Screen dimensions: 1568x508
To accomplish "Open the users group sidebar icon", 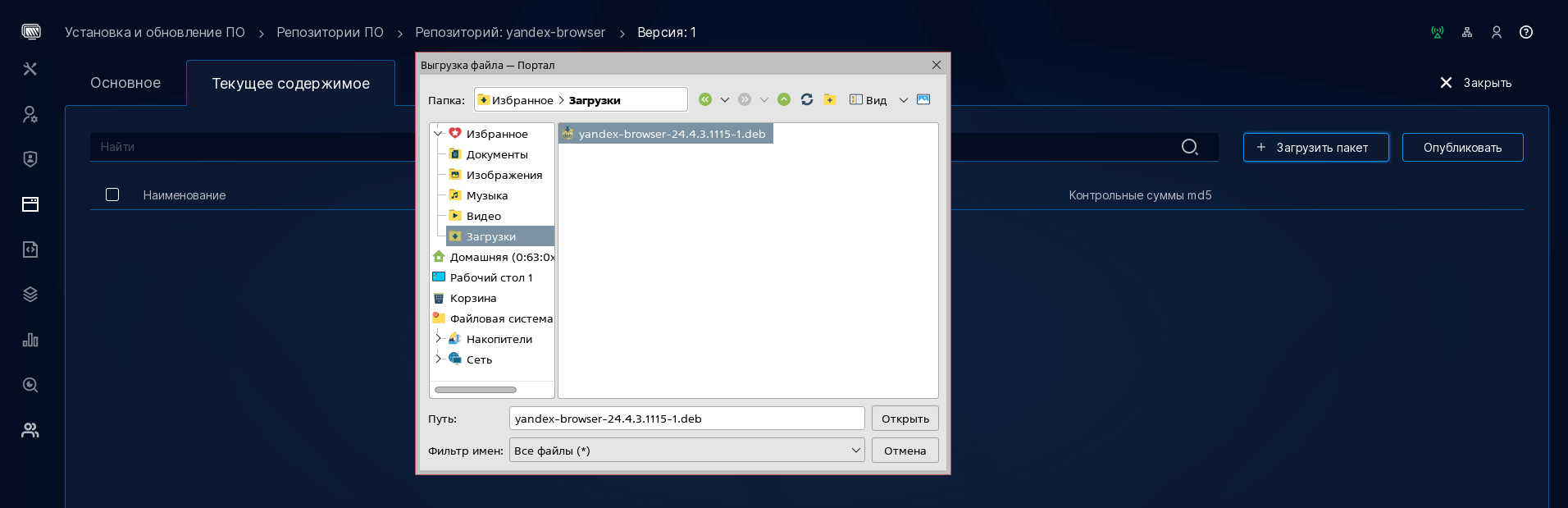I will point(30,430).
